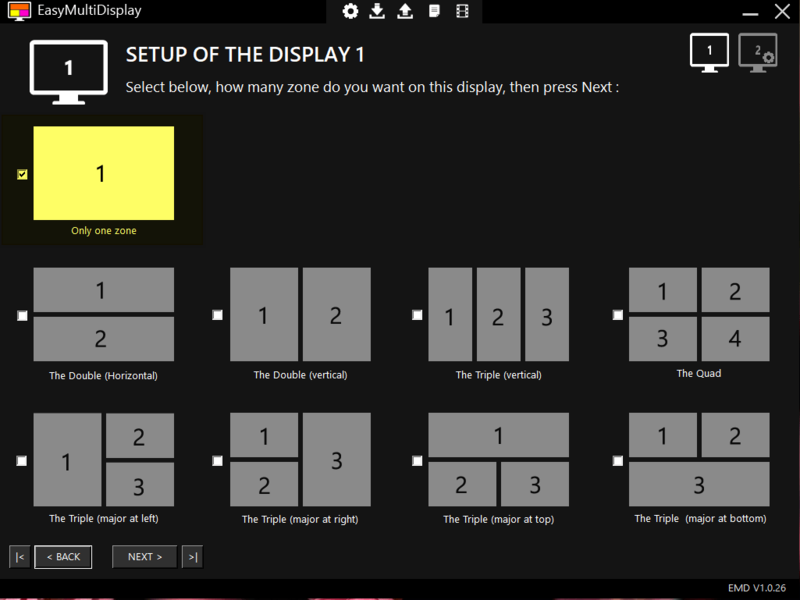This screenshot has width=800, height=600.
Task: Select The Triple (major at top) preview
Action: (498, 460)
